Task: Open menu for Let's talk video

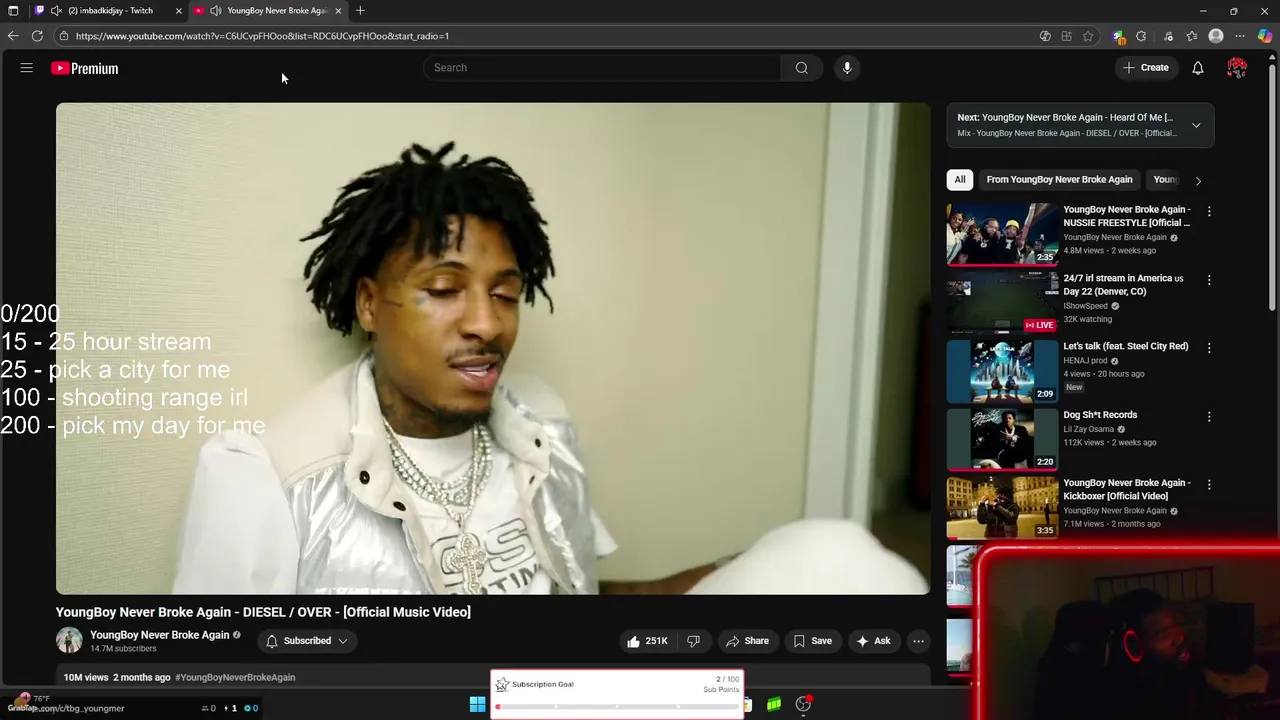Action: pyautogui.click(x=1209, y=348)
